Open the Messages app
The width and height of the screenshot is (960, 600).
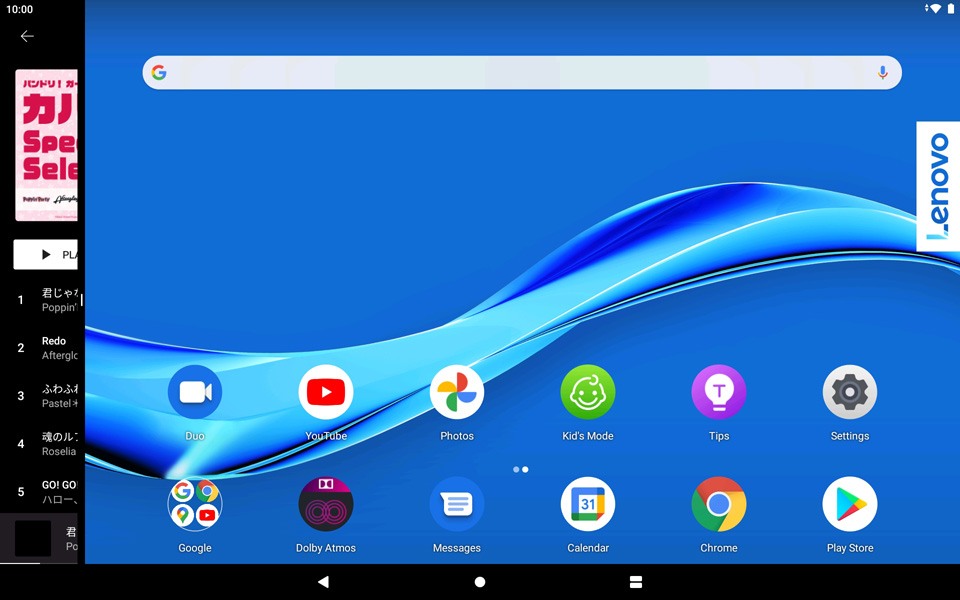point(457,505)
